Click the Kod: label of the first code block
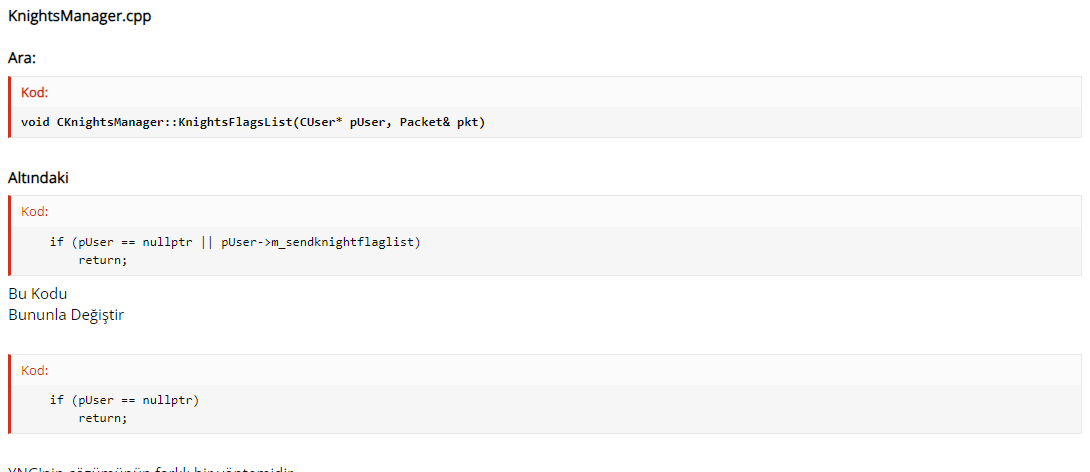The image size is (1090, 472). click(x=35, y=92)
